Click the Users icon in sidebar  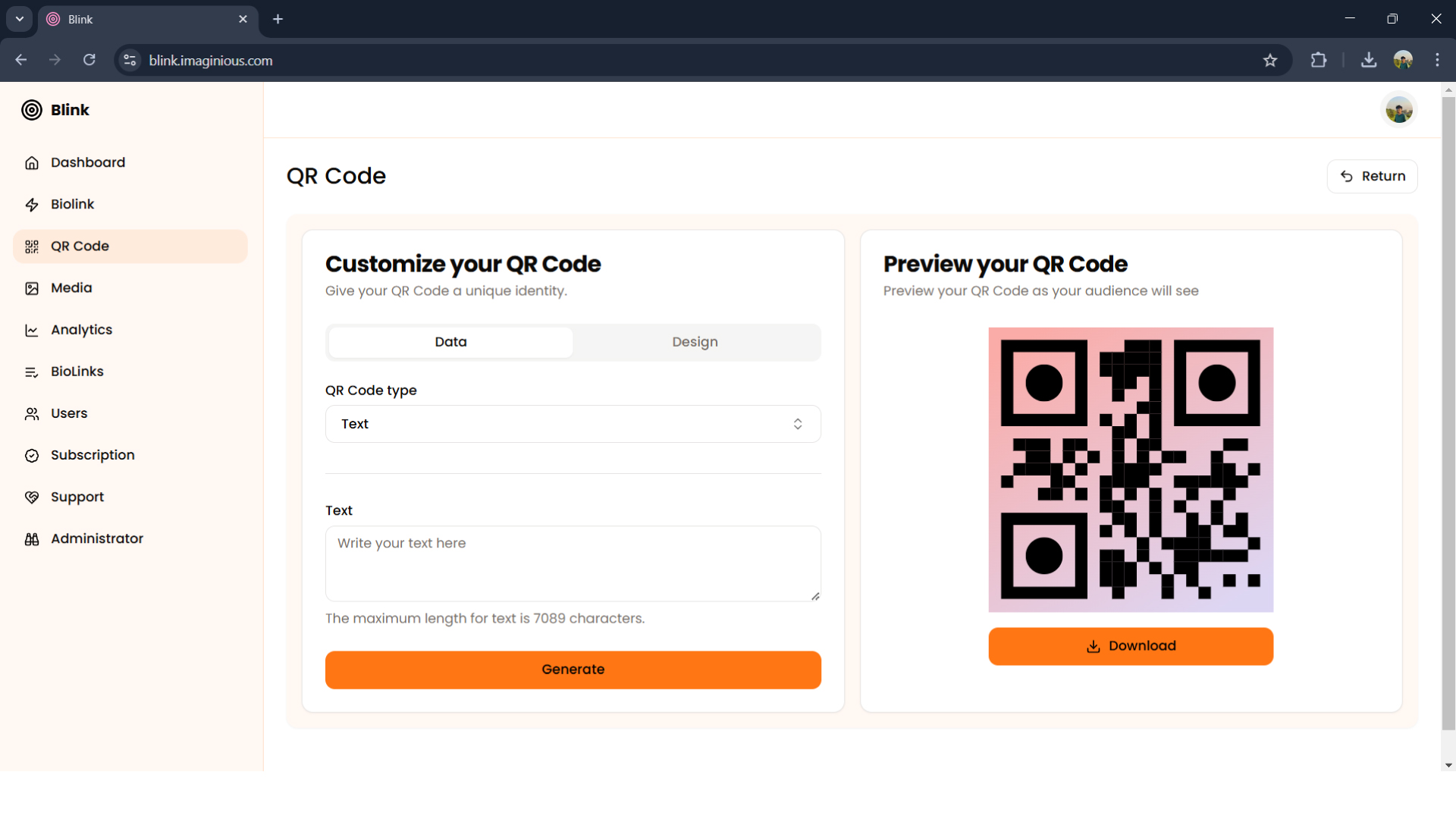click(31, 413)
